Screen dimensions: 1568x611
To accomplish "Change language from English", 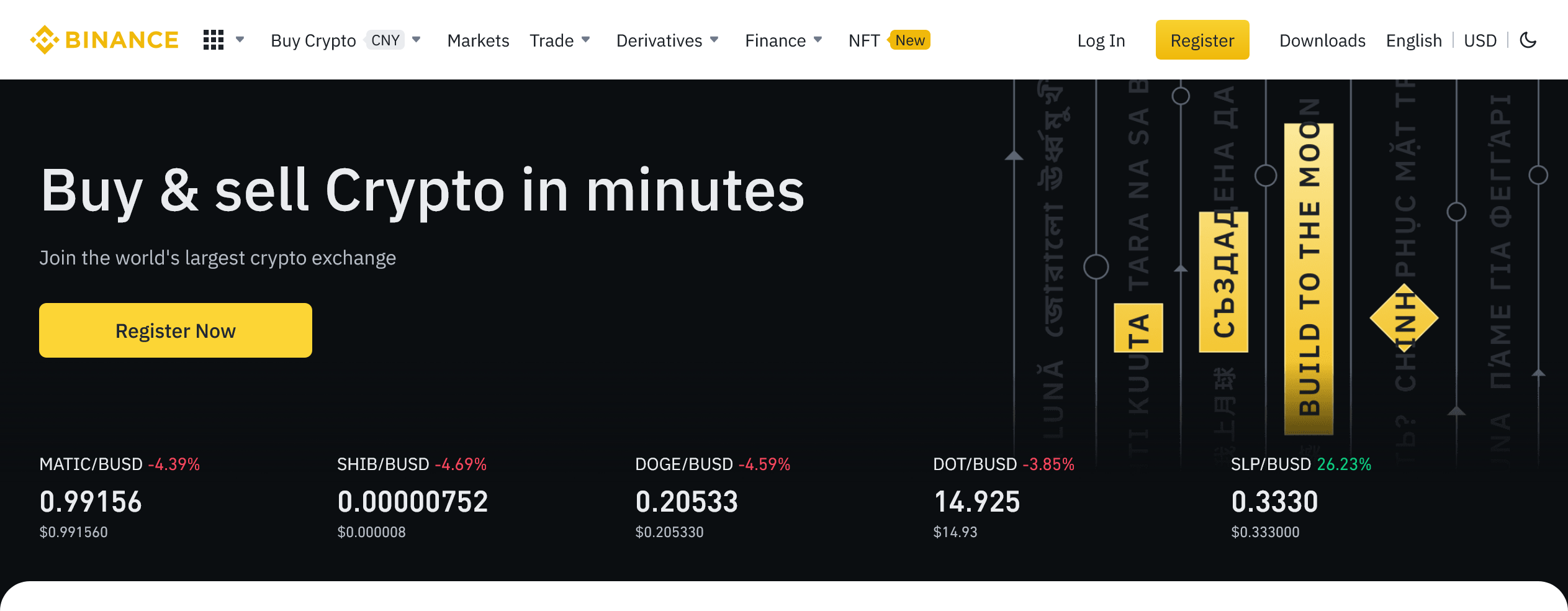I will click(x=1413, y=40).
